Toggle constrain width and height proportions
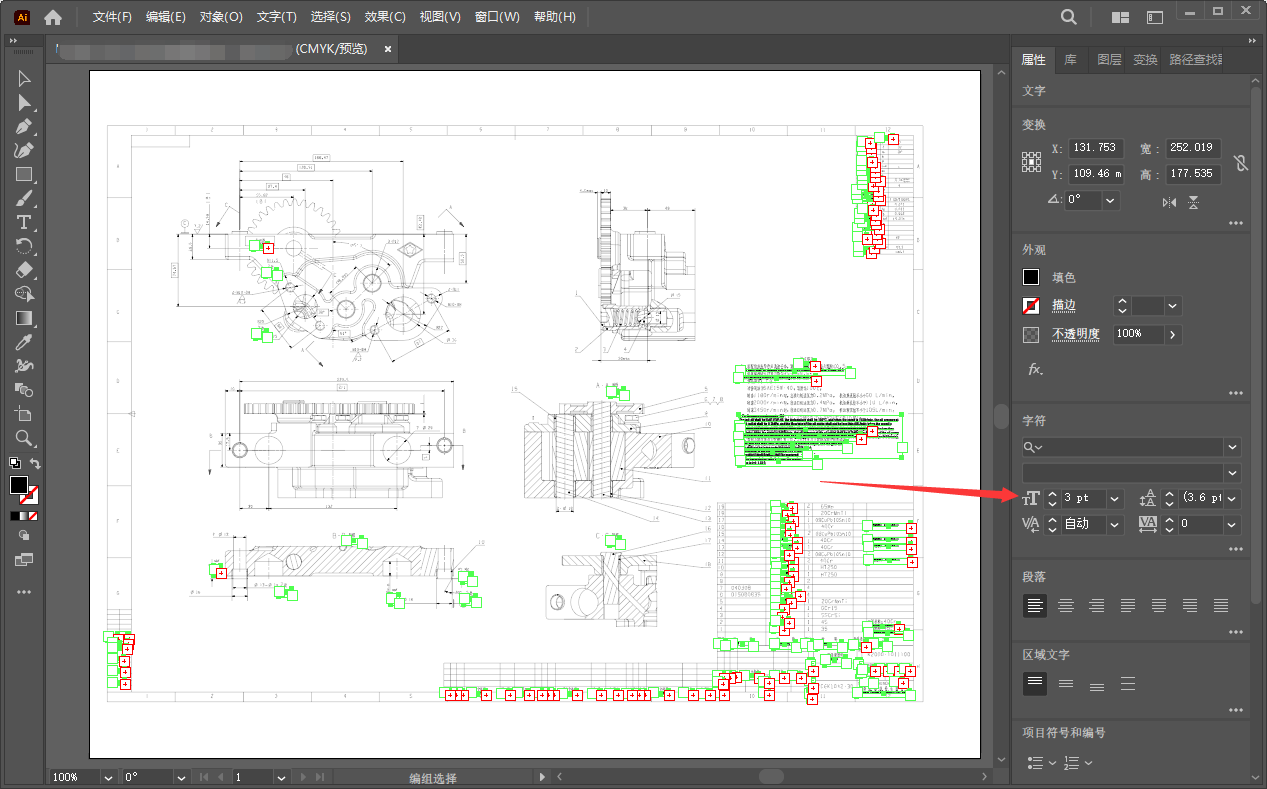The height and width of the screenshot is (789, 1267). click(1240, 162)
